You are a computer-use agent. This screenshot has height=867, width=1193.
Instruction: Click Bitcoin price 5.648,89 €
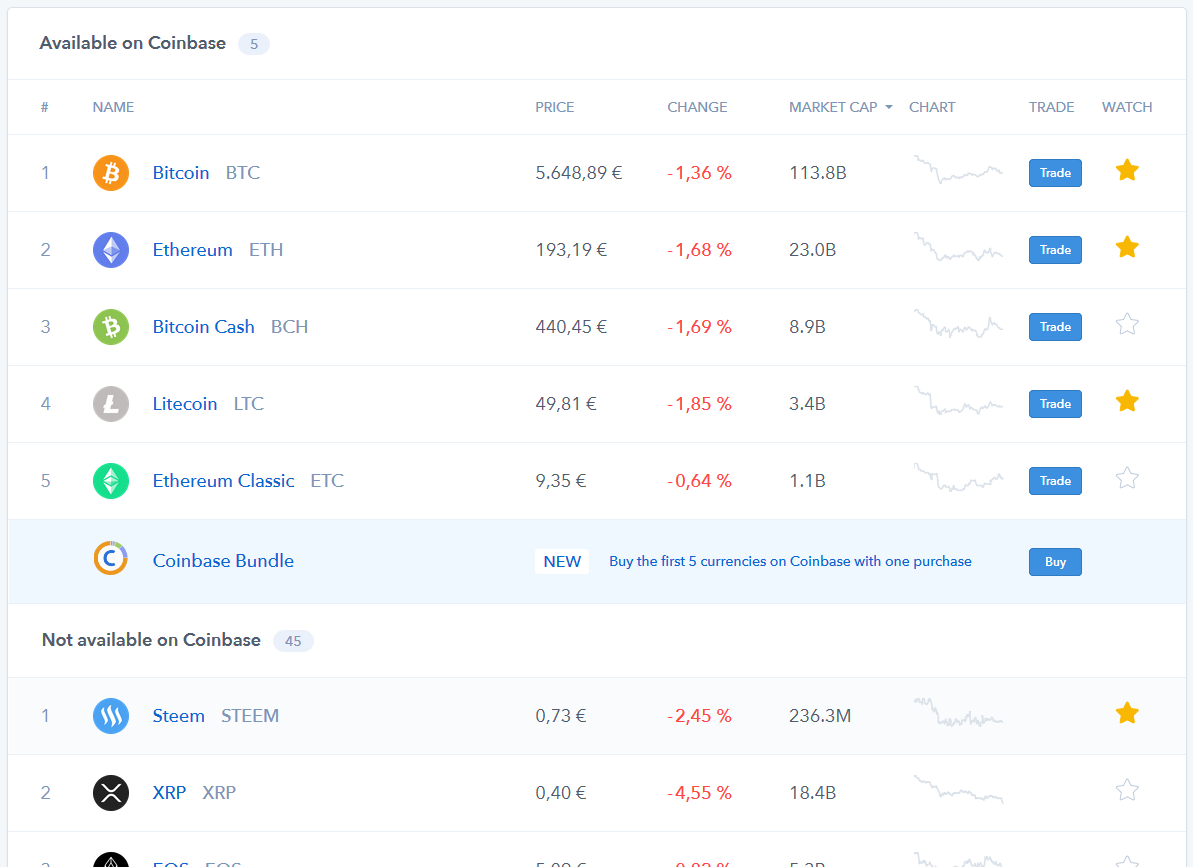pyautogui.click(x=579, y=173)
